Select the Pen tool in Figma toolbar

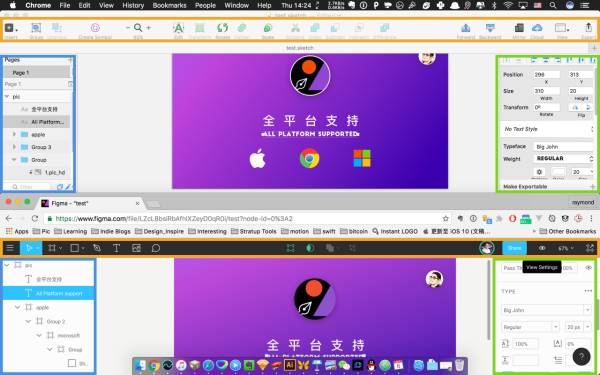click(97, 248)
